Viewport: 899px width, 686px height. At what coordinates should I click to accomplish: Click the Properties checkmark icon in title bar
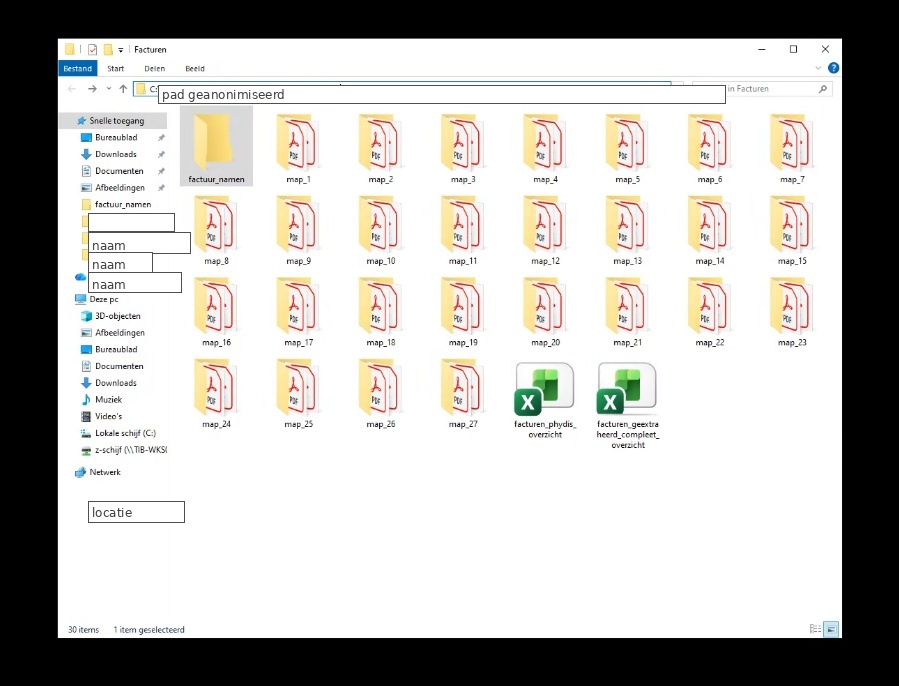pyautogui.click(x=92, y=49)
